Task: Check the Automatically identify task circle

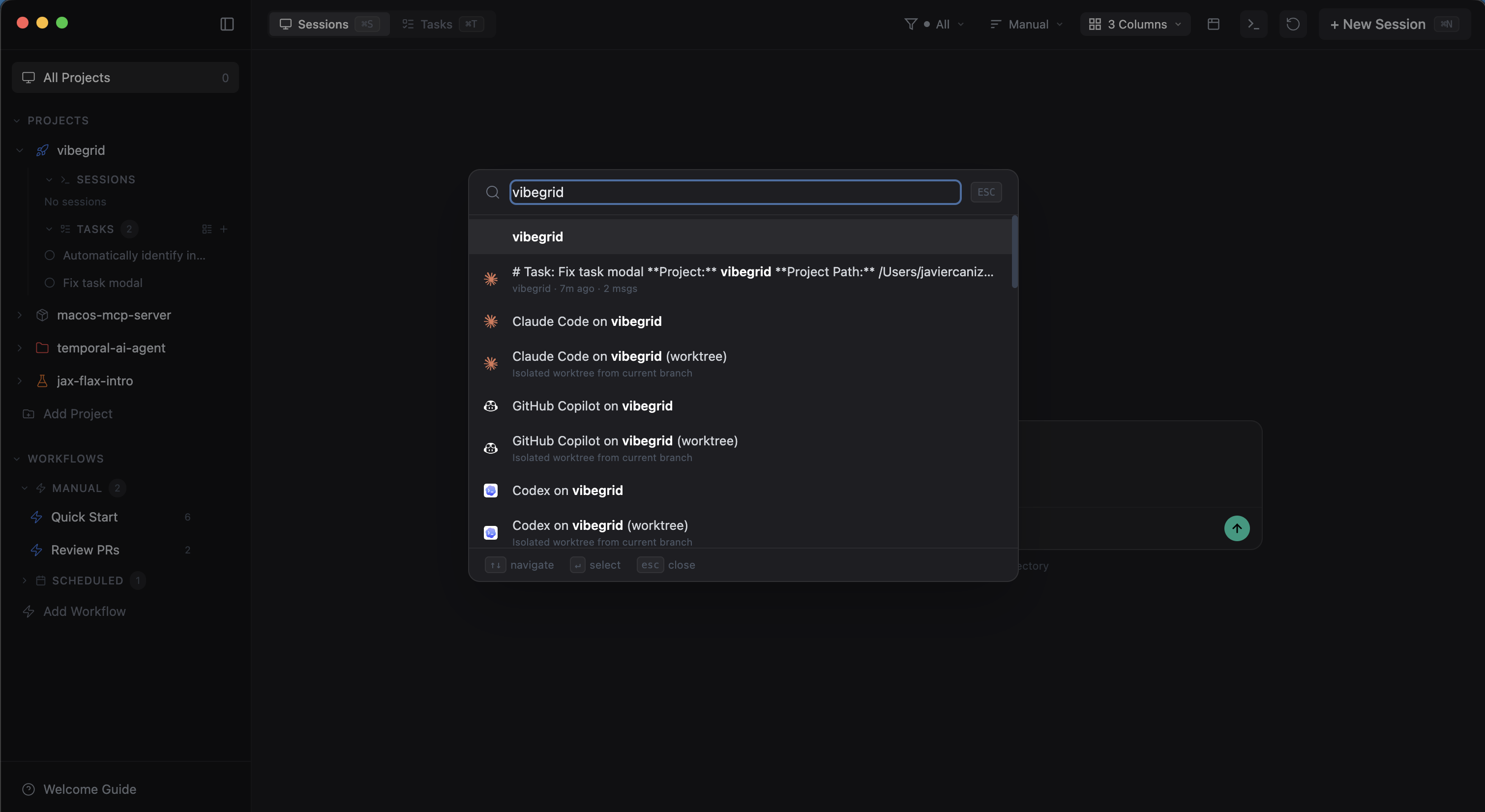Action: 50,255
